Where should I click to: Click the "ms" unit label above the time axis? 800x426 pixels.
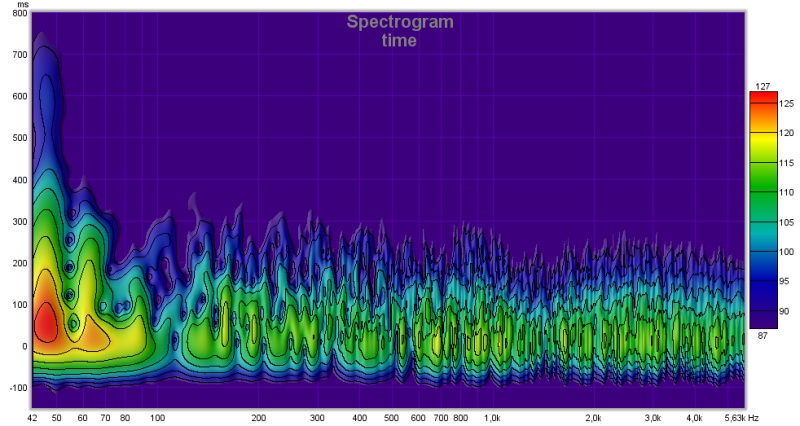click(x=23, y=5)
